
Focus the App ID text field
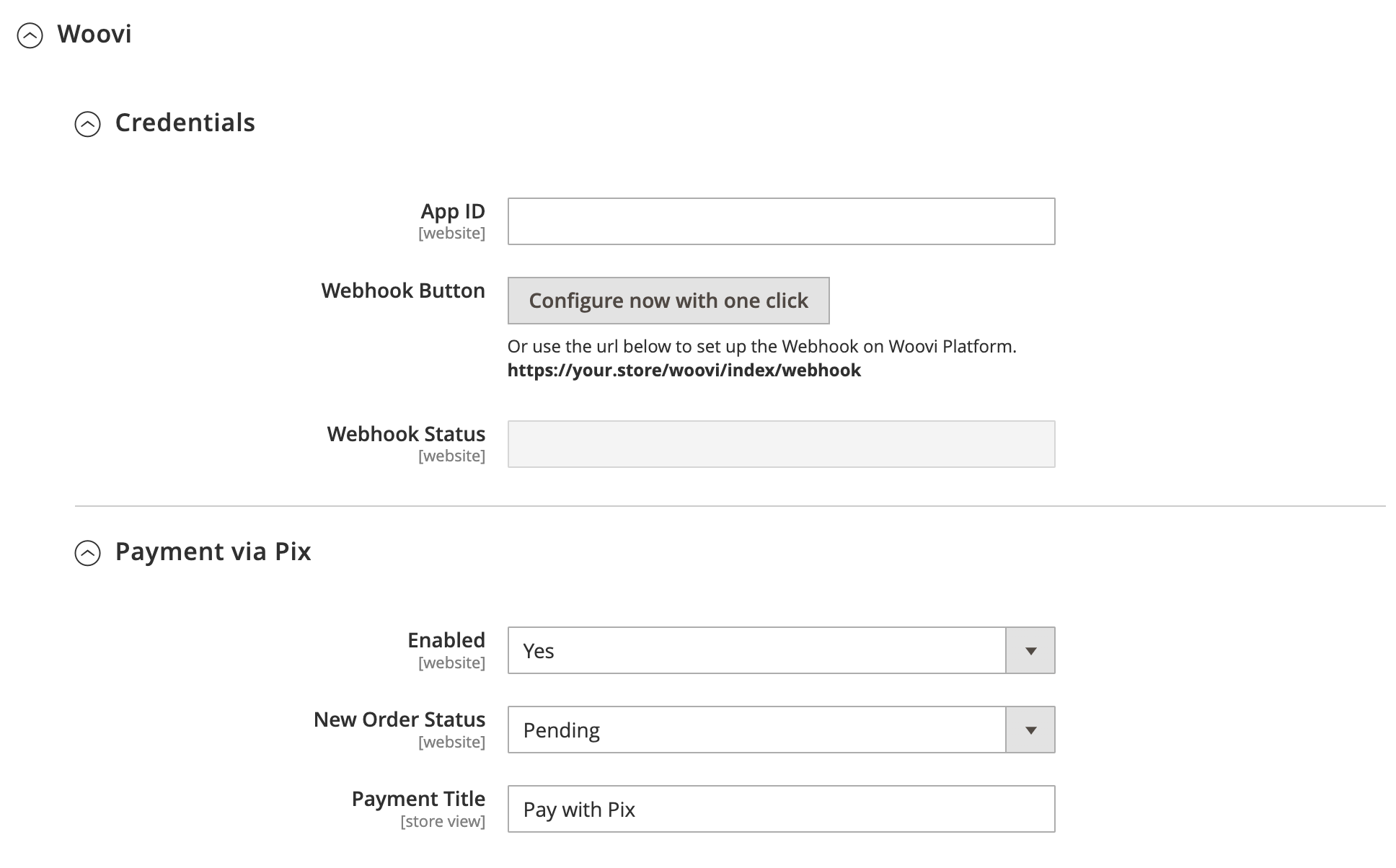click(781, 221)
